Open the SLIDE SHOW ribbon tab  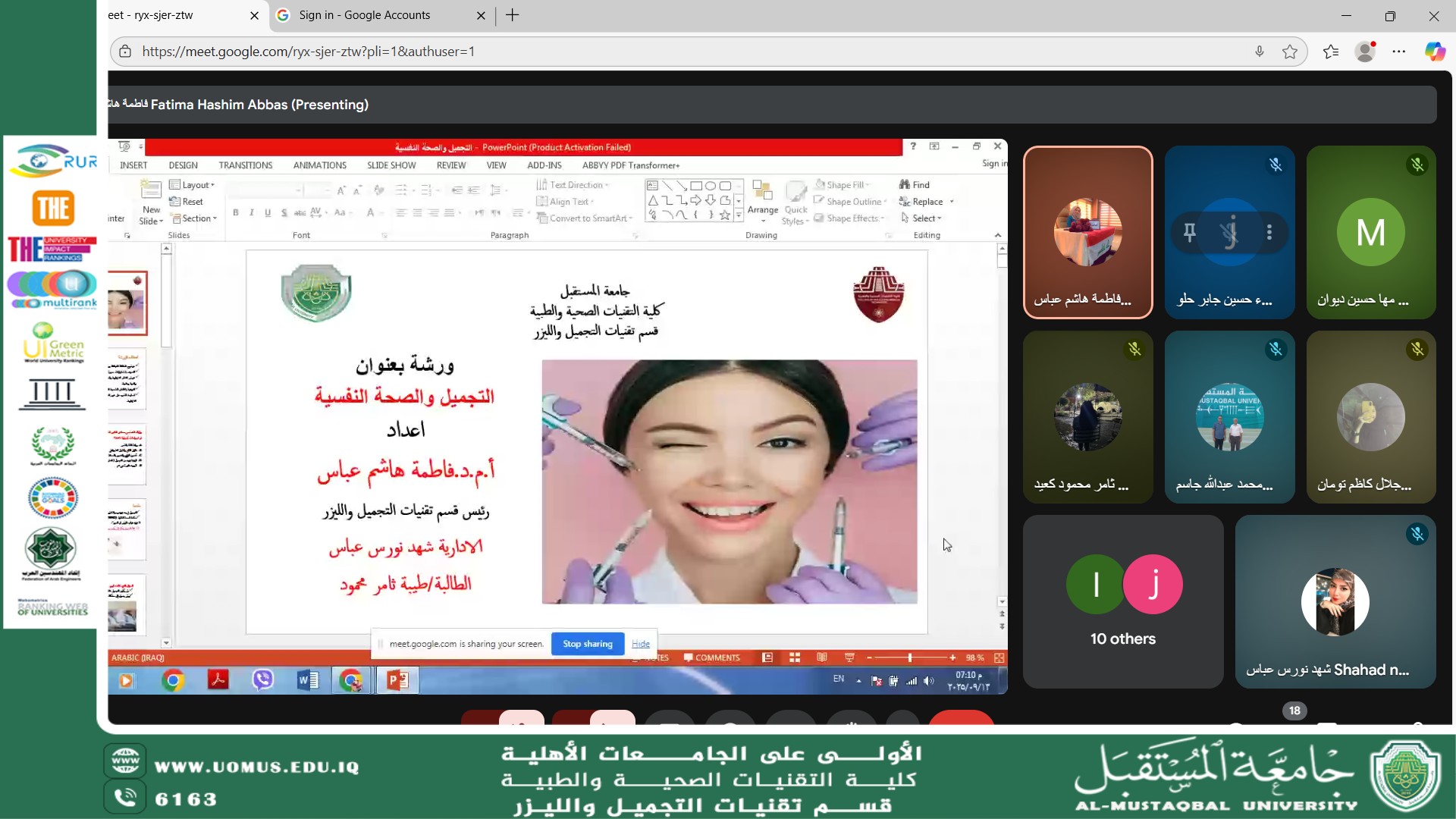click(391, 165)
